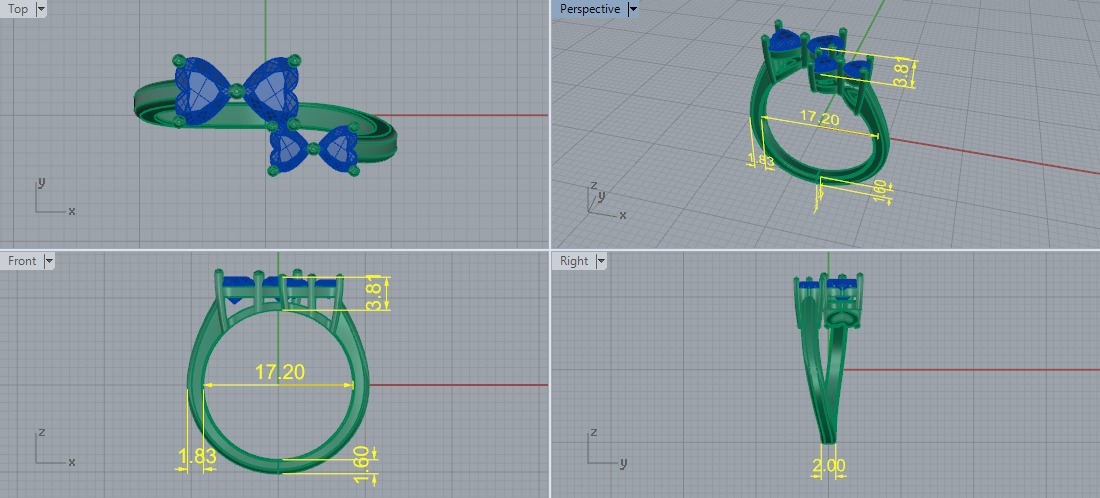Viewport: 1100px width, 498px height.
Task: Open the Top viewport dropdown arrow
Action: click(x=40, y=9)
